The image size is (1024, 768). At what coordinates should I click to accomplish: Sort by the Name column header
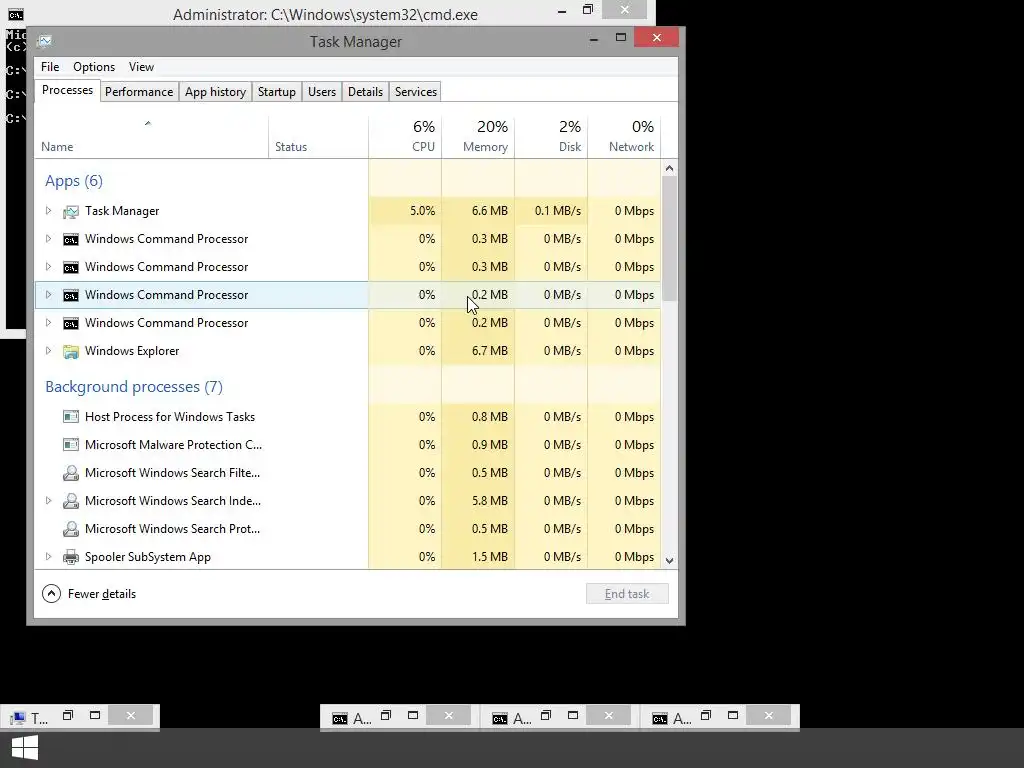click(151, 137)
